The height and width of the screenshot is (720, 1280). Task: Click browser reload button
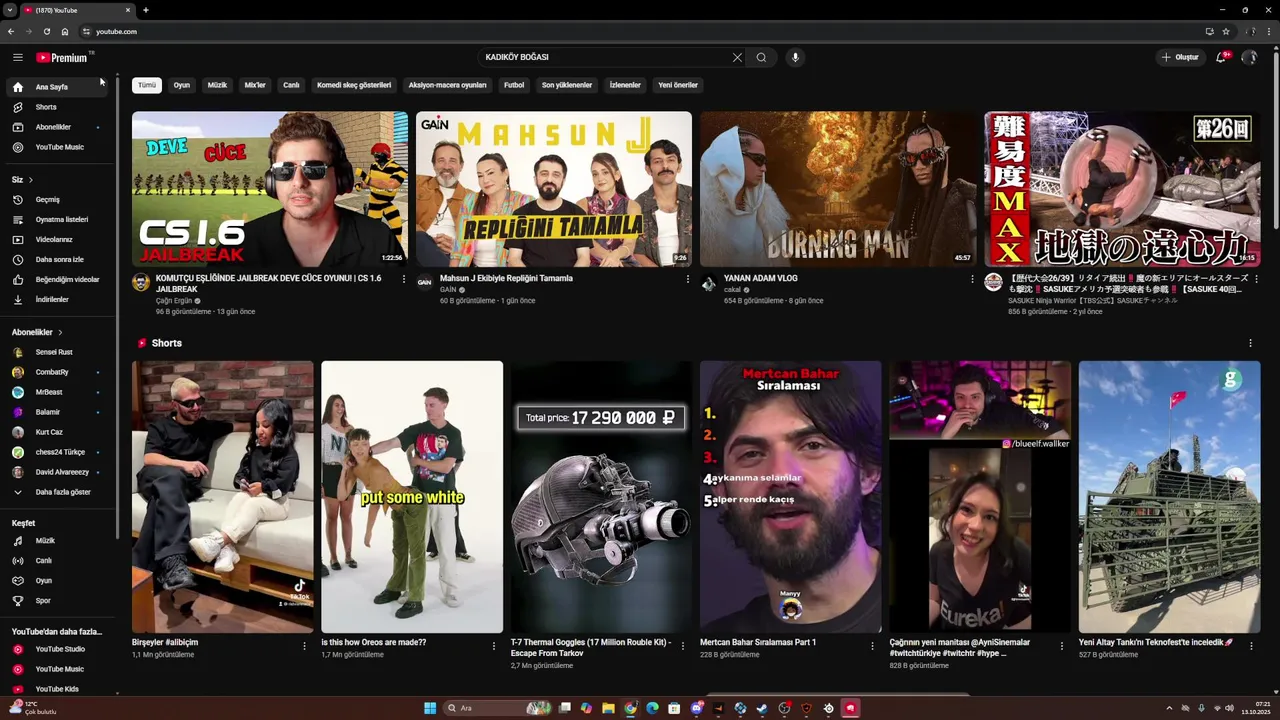45,31
